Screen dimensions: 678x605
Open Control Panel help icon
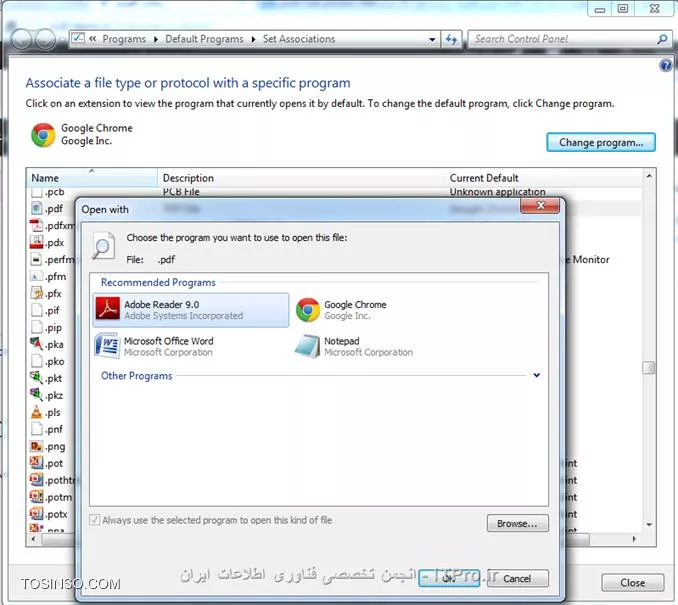[666, 66]
